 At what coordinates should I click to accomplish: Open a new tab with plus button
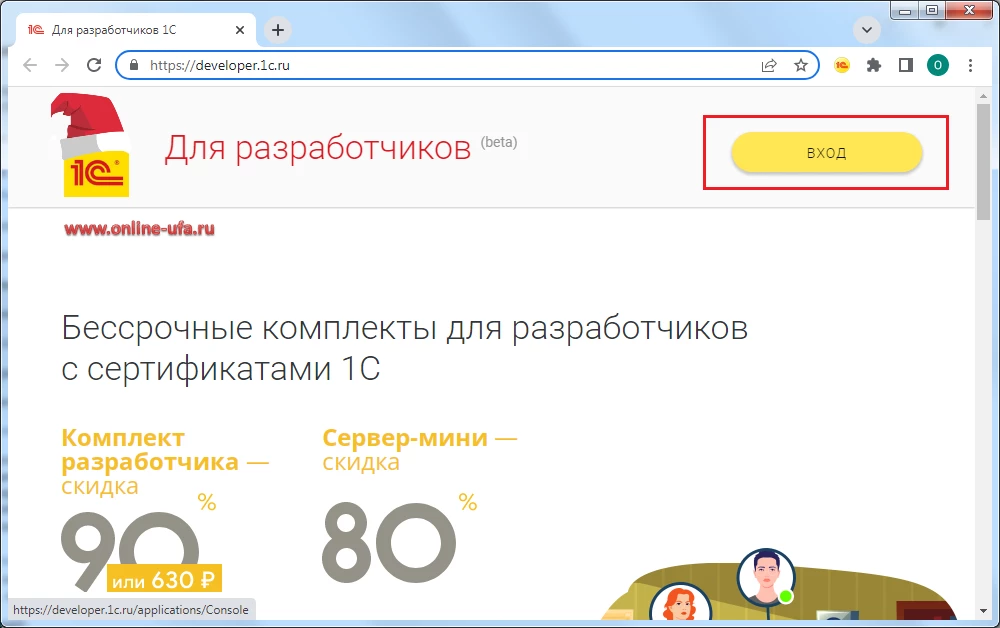[x=278, y=30]
